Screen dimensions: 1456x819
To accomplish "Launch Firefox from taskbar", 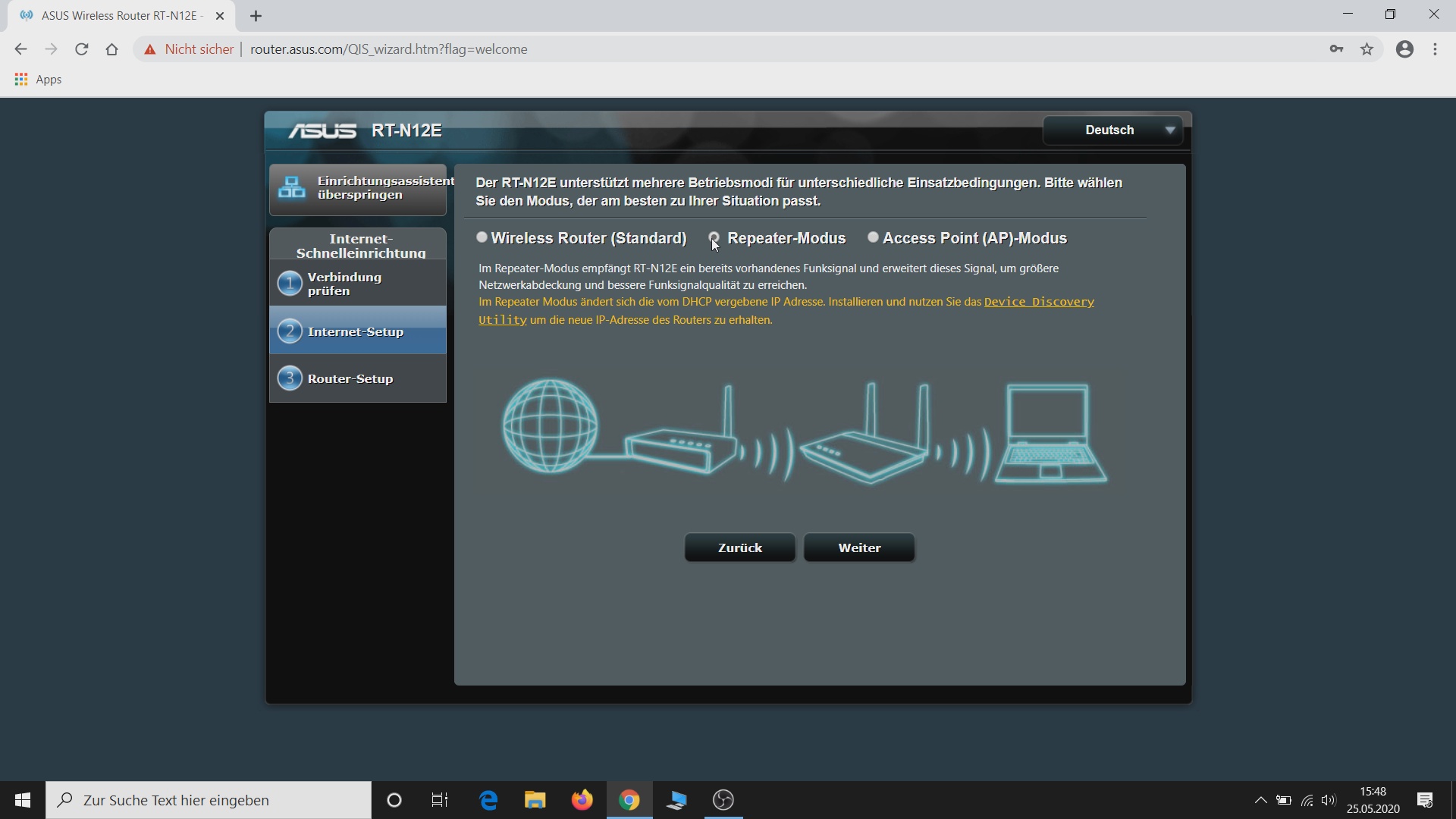I will pyautogui.click(x=582, y=800).
